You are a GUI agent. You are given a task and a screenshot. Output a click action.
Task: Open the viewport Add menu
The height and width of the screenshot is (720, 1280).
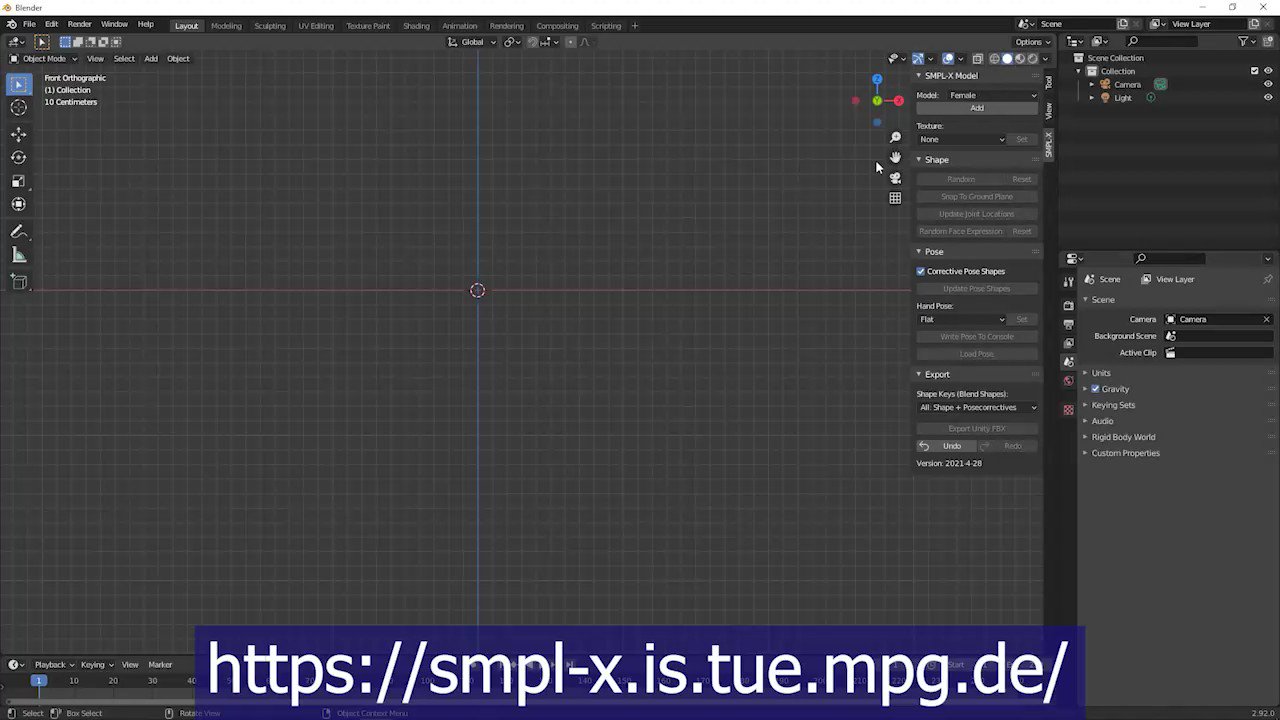151,58
